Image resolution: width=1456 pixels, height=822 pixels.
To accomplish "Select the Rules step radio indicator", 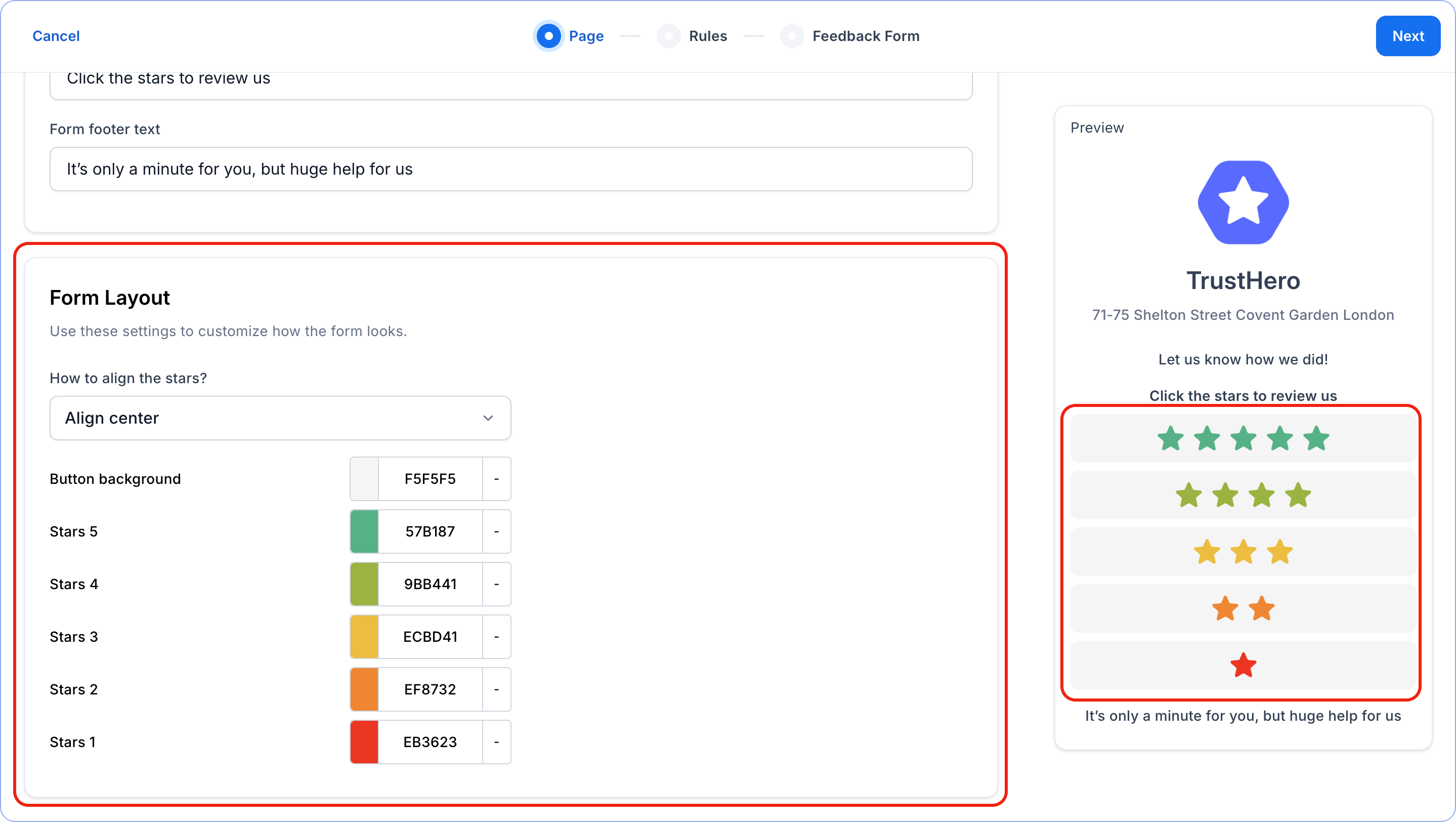I will [669, 36].
